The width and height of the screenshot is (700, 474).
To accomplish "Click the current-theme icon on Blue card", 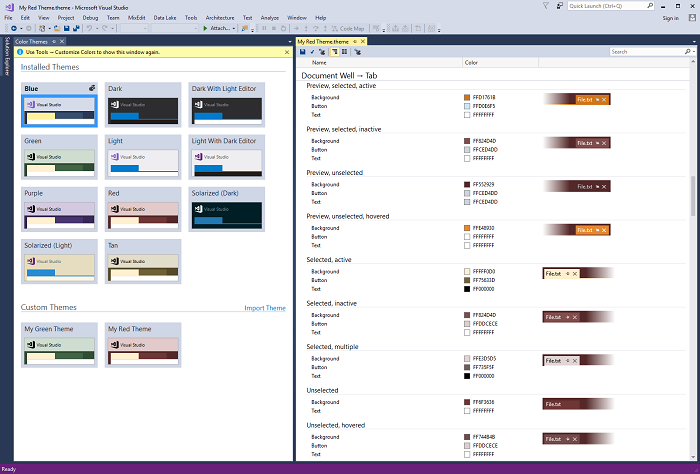I will pyautogui.click(x=92, y=88).
